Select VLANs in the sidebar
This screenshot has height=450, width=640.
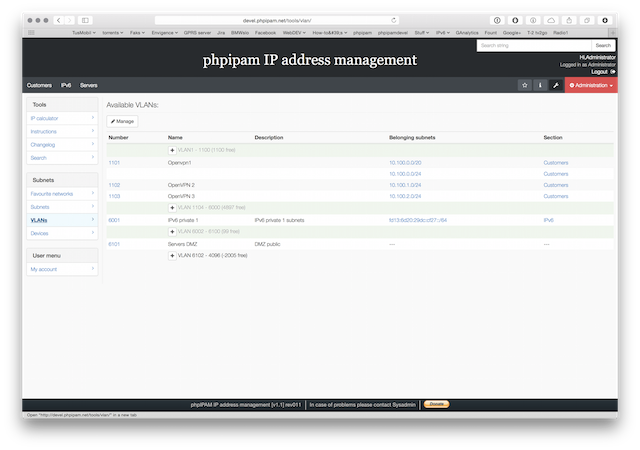62,220
